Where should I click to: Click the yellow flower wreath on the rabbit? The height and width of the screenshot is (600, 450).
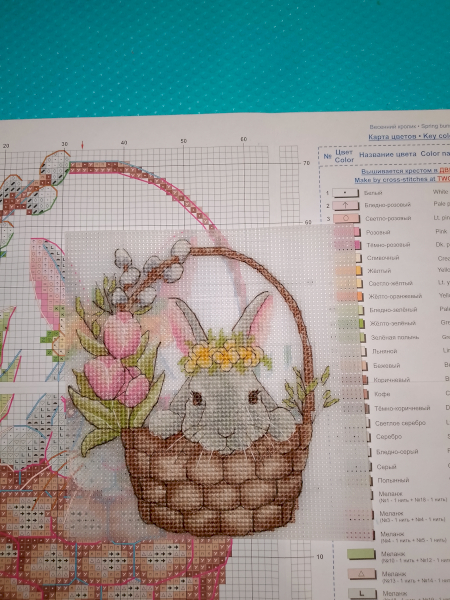tap(225, 356)
